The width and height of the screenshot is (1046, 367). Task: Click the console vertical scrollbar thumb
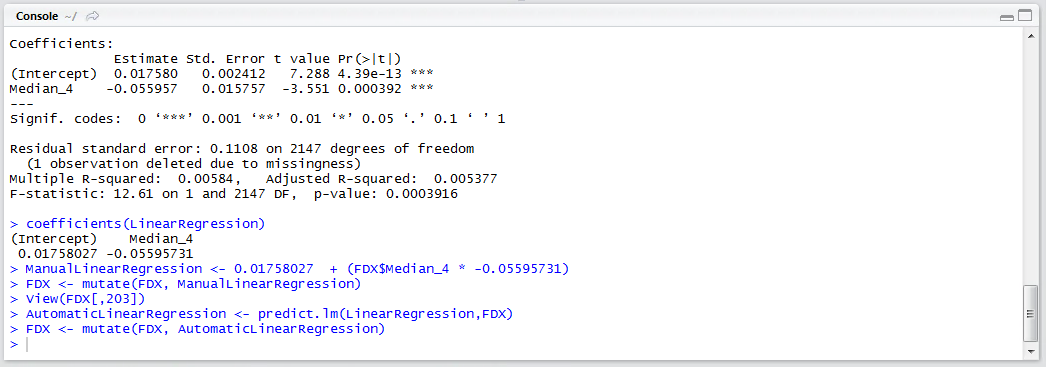[1031, 313]
